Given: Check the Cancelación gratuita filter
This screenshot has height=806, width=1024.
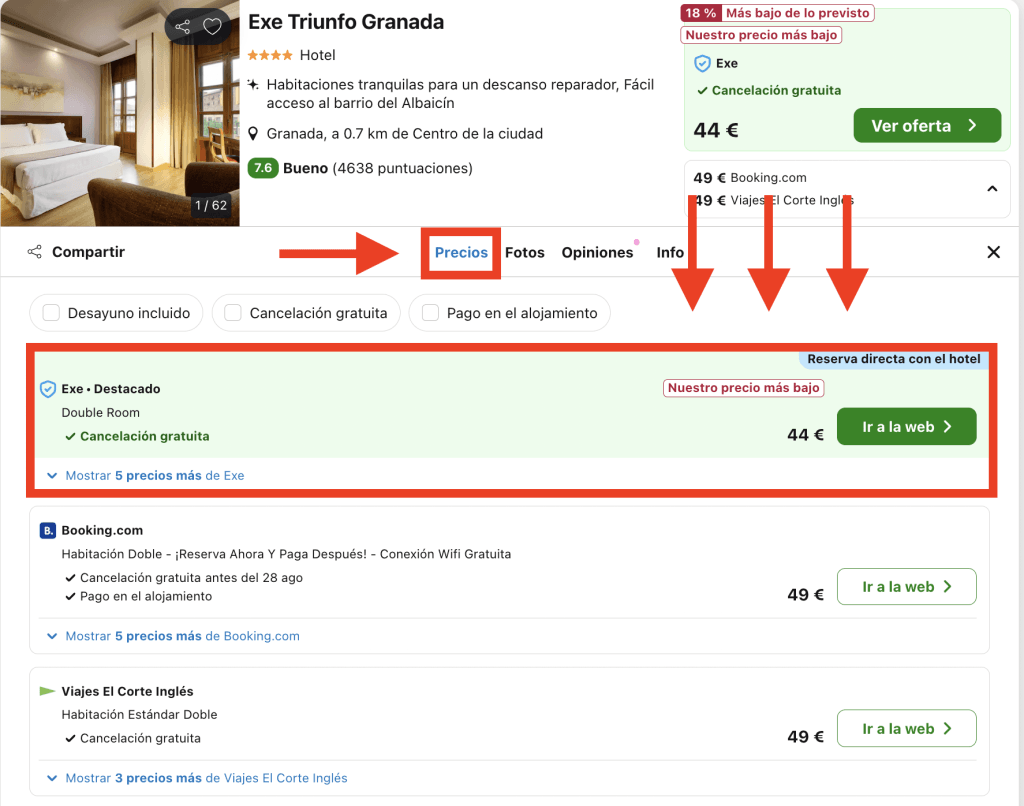Looking at the screenshot, I should [x=233, y=313].
